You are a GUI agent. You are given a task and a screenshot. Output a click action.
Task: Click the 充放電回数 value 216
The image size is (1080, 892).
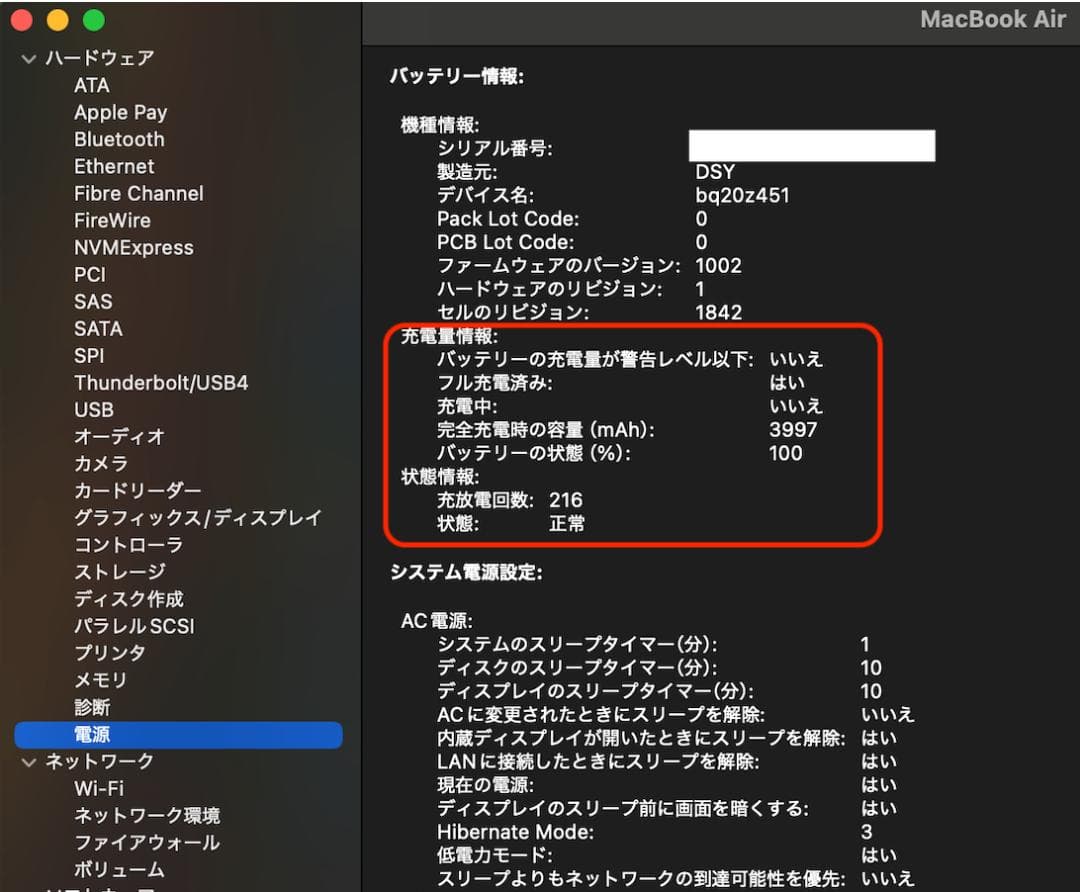(566, 500)
